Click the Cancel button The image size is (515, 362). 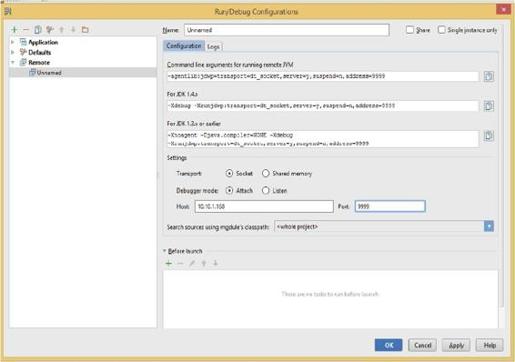click(423, 345)
